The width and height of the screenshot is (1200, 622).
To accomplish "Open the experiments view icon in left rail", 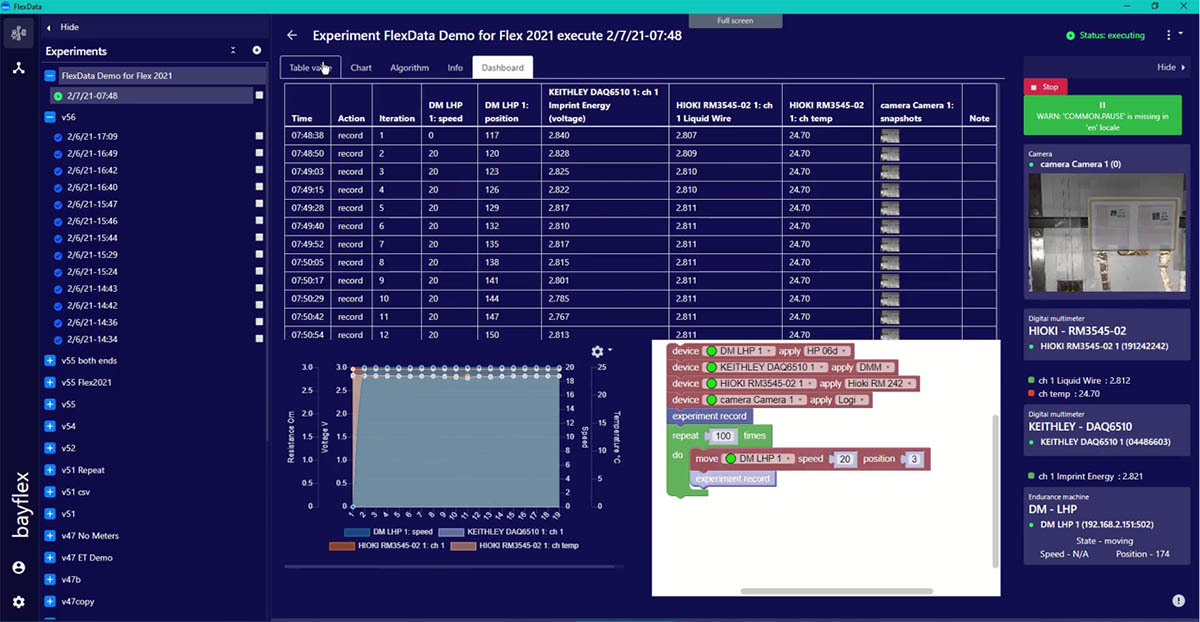I will tap(18, 33).
